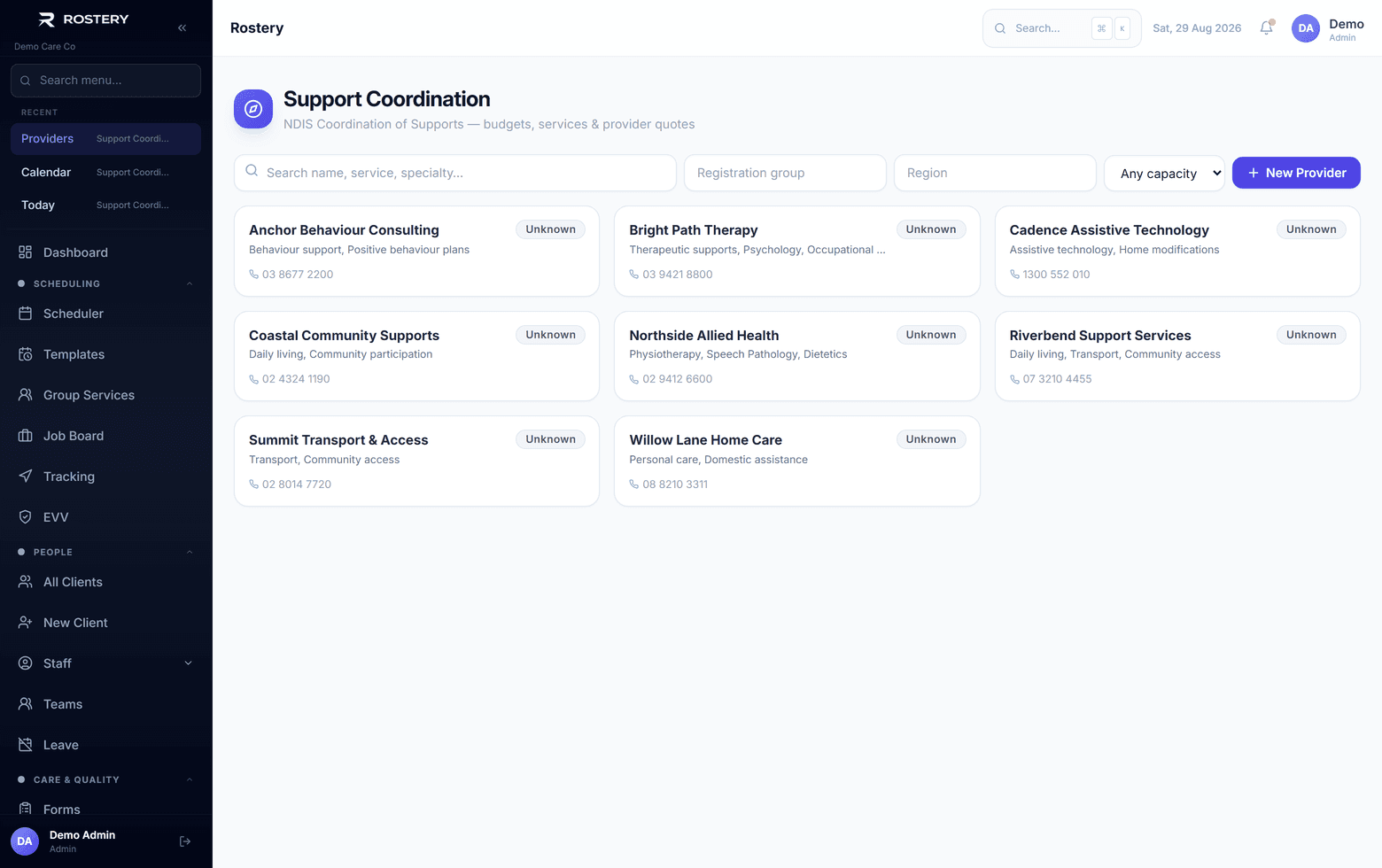Open recent item Providers

[x=105, y=139]
